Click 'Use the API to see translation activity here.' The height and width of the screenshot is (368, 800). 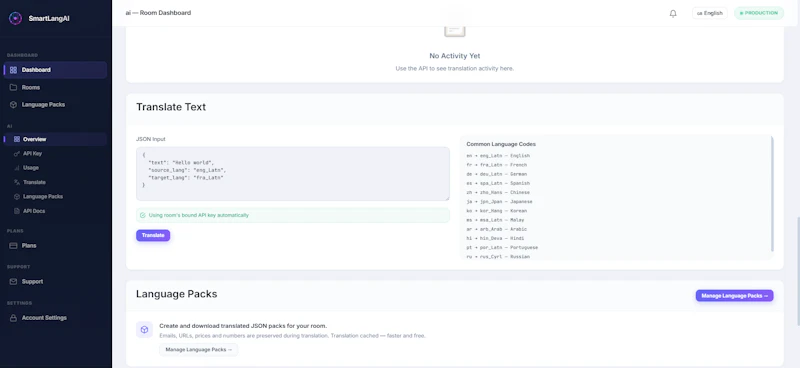pyautogui.click(x=455, y=68)
